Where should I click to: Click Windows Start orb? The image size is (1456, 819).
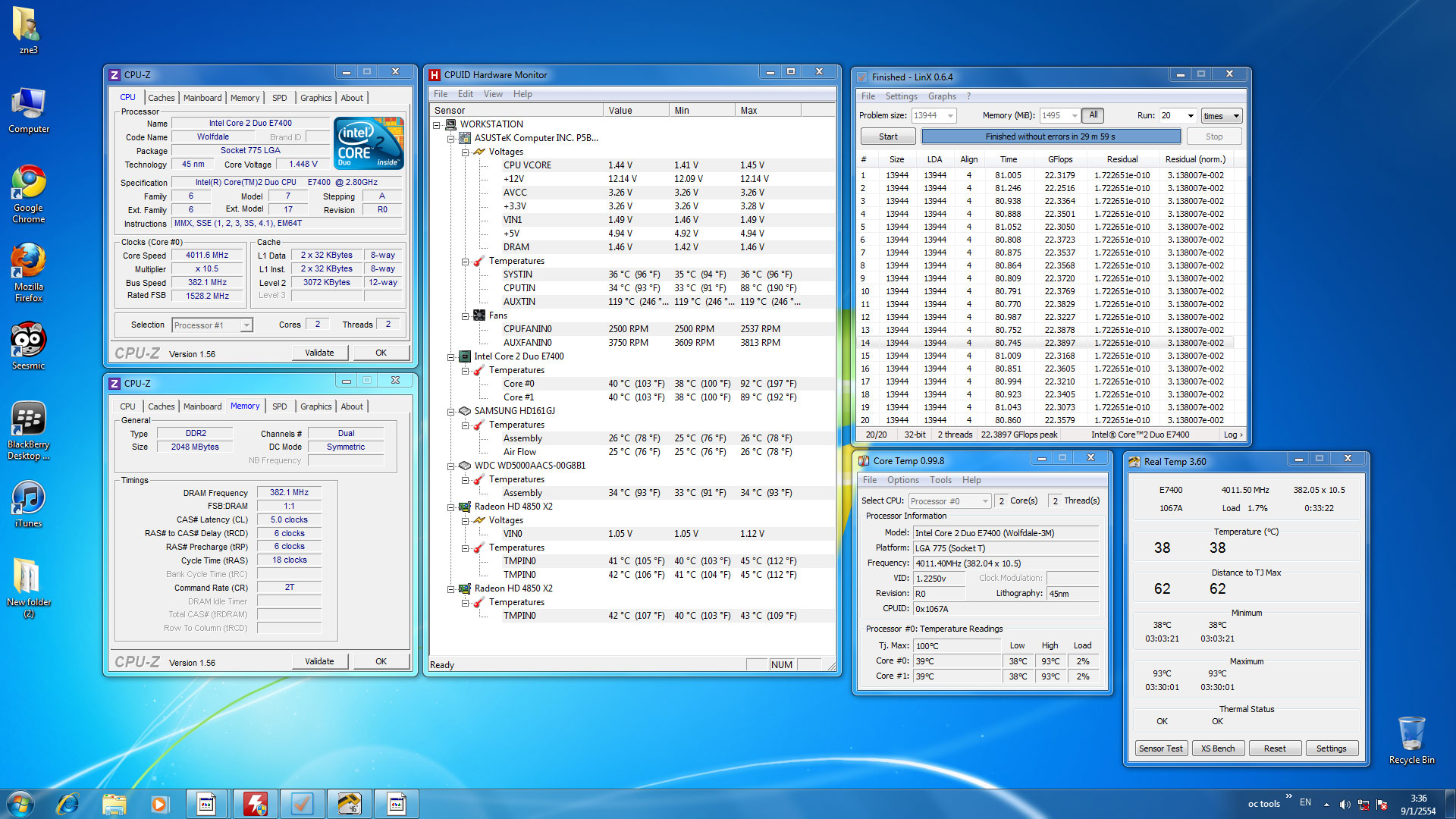tap(20, 803)
